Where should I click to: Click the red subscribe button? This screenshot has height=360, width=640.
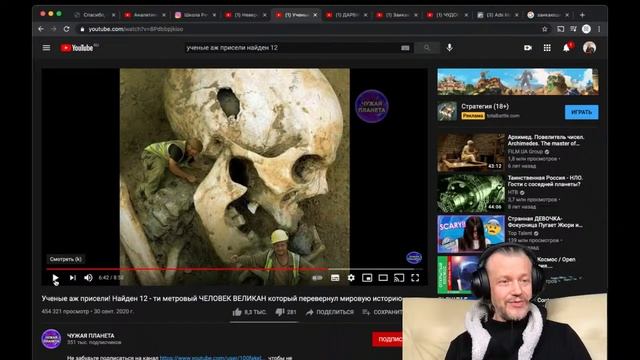(387, 339)
